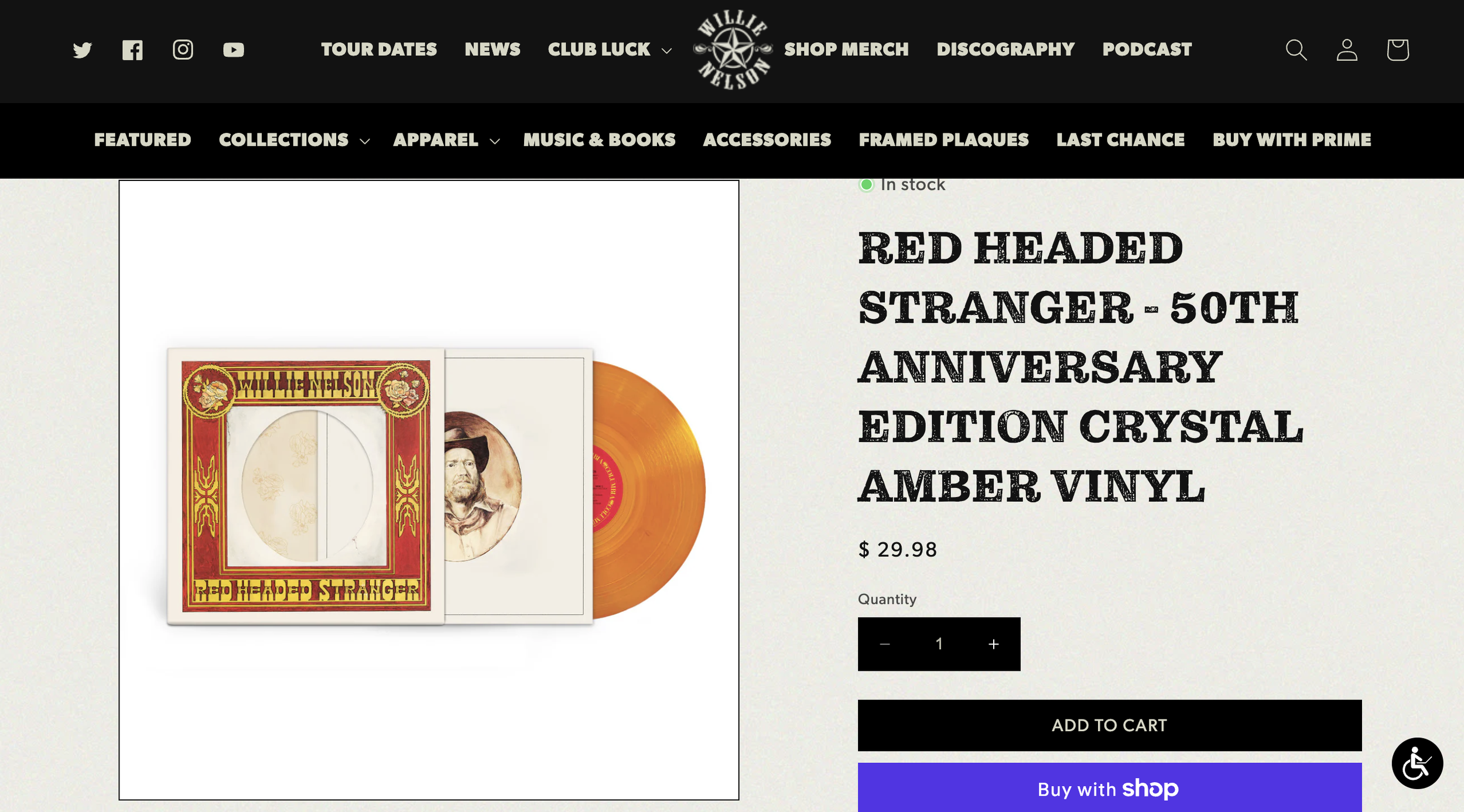View the shopping cart icon
Image resolution: width=1464 pixels, height=812 pixels.
pos(1397,50)
